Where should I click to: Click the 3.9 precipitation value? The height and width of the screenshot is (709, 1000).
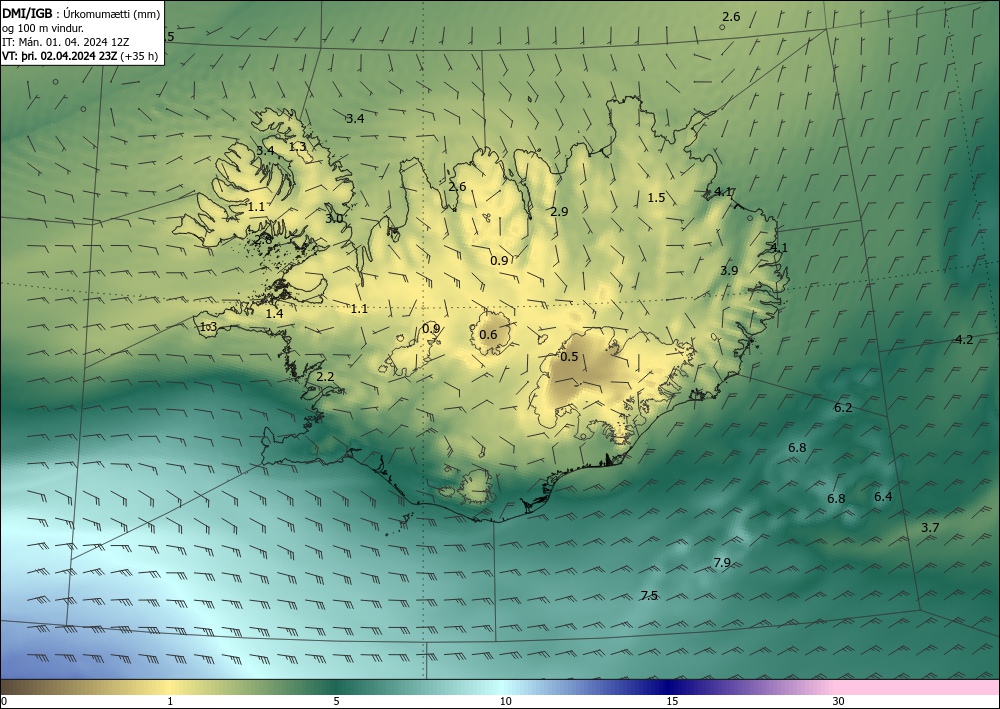[x=729, y=270]
